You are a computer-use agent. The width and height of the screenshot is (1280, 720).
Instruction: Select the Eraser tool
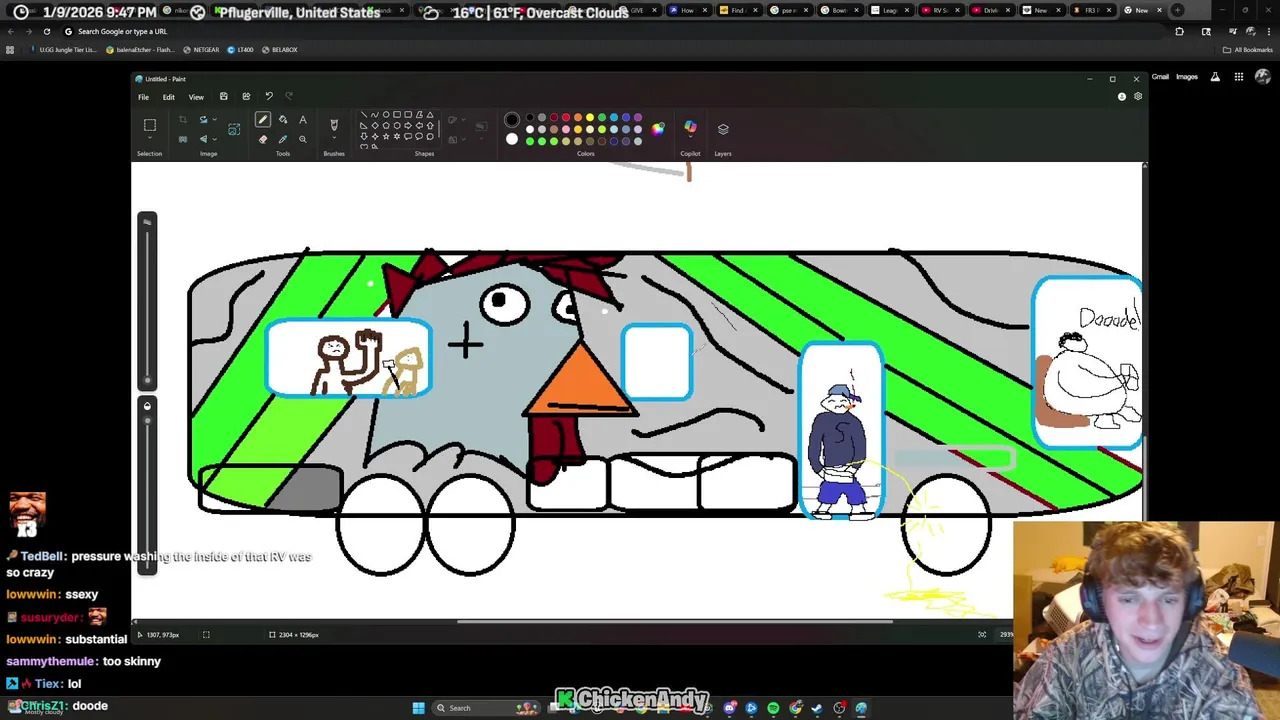[263, 139]
